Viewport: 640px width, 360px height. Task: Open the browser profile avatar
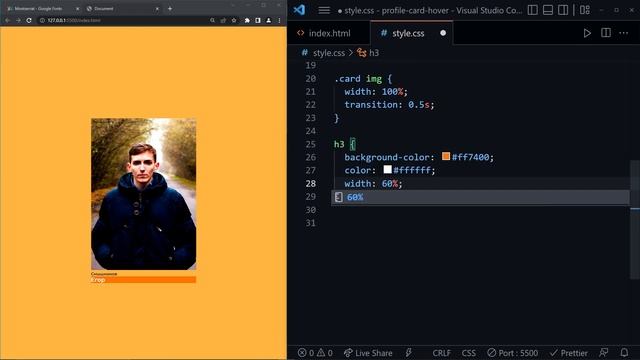click(x=269, y=20)
